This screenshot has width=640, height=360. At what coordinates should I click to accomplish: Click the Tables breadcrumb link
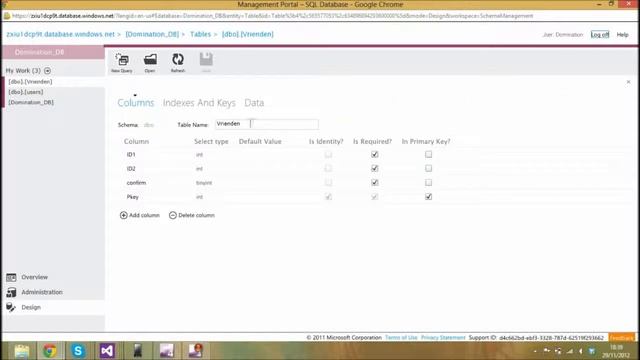click(200, 34)
